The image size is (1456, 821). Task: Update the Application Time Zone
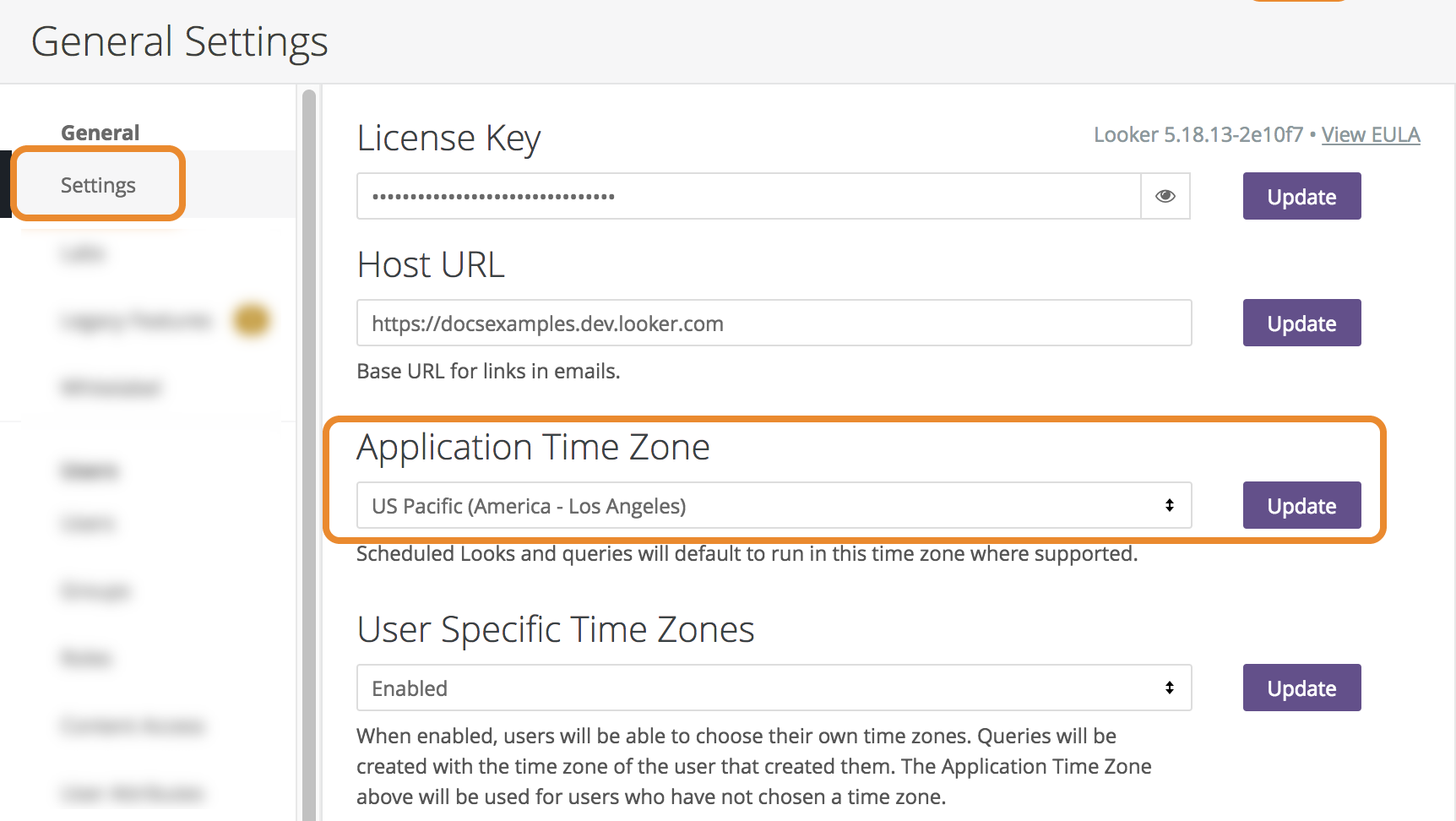point(1301,505)
